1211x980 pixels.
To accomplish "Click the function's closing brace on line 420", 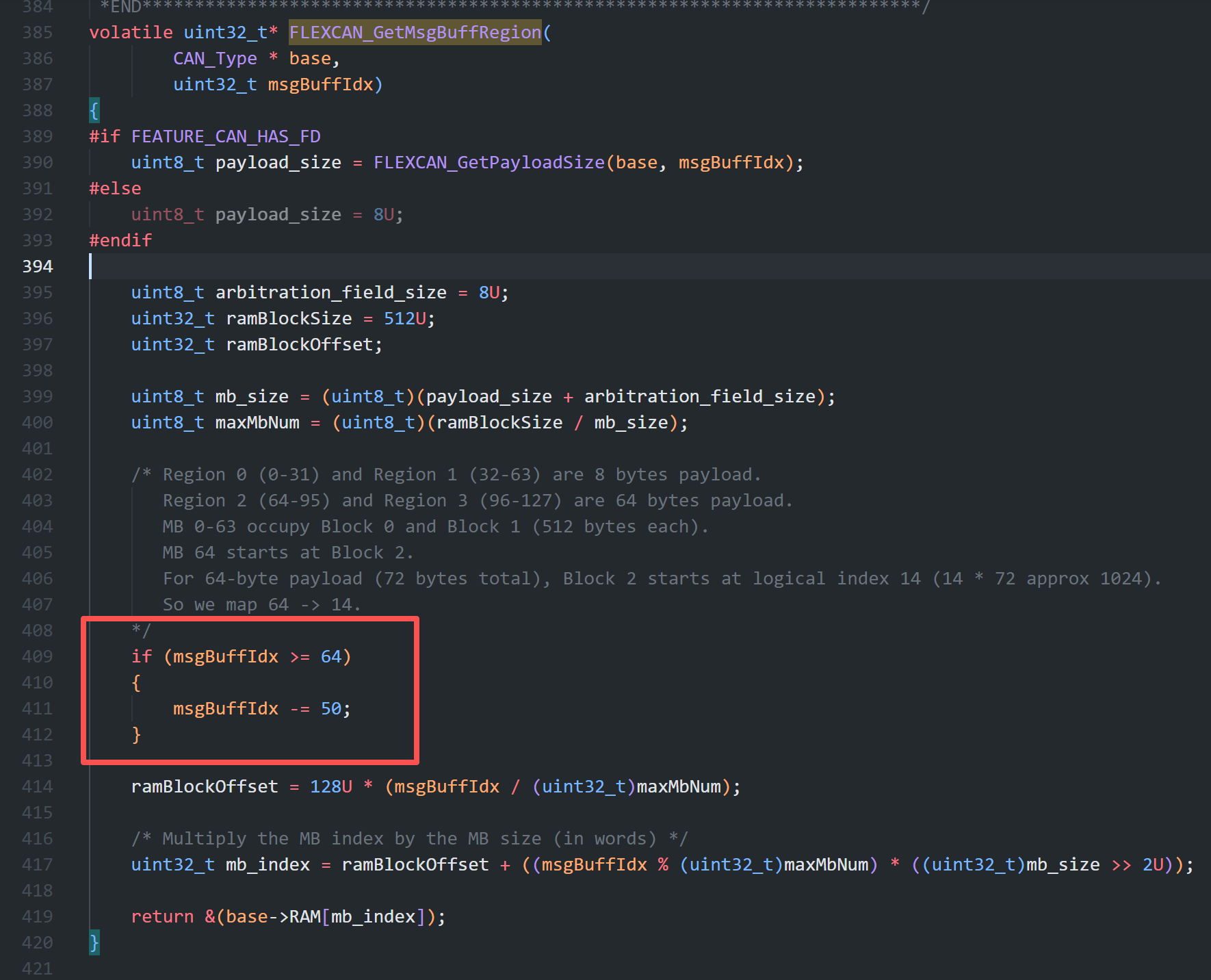I will coord(94,942).
